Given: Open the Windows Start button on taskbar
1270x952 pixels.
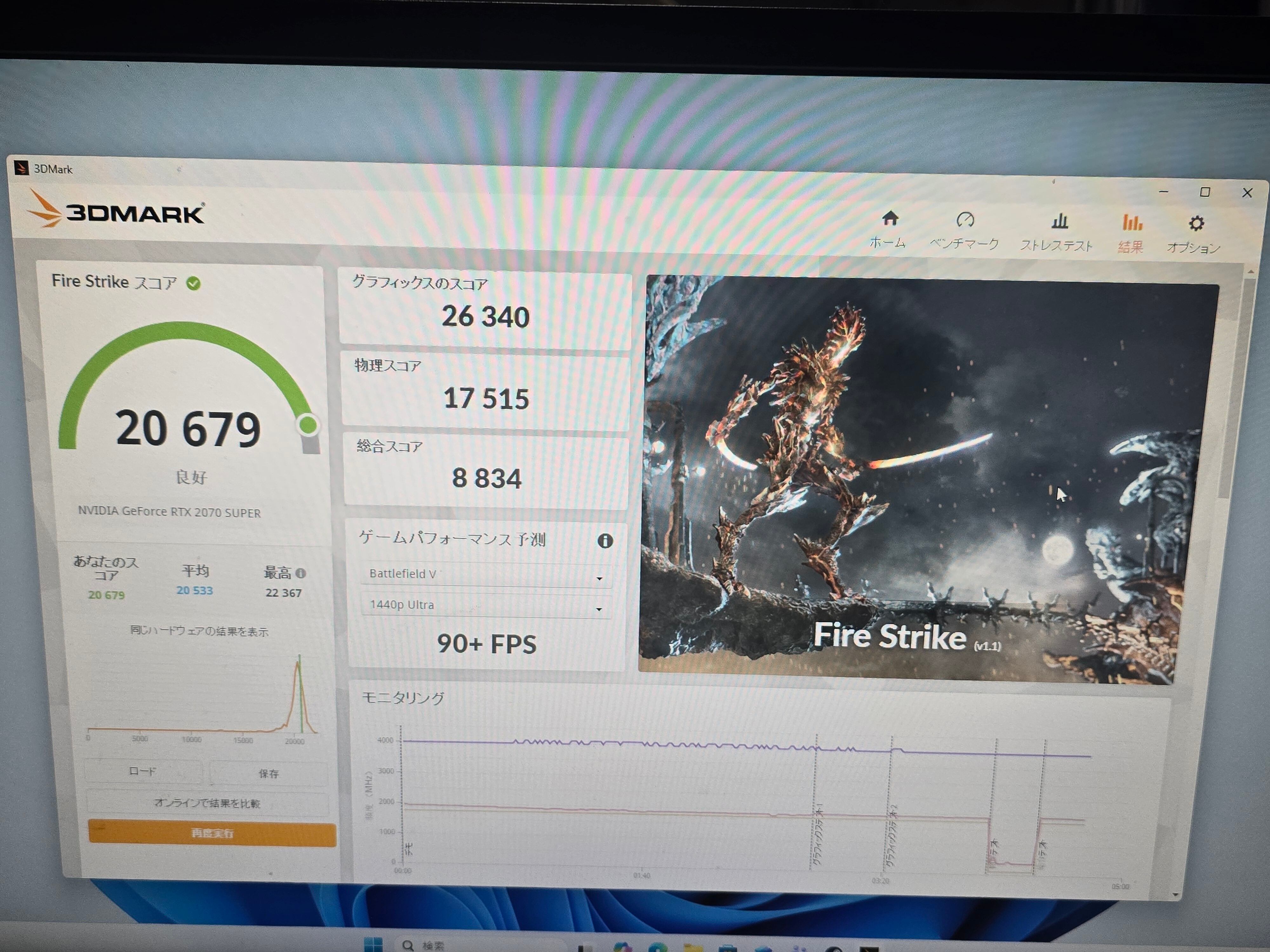Looking at the screenshot, I should click(373, 944).
